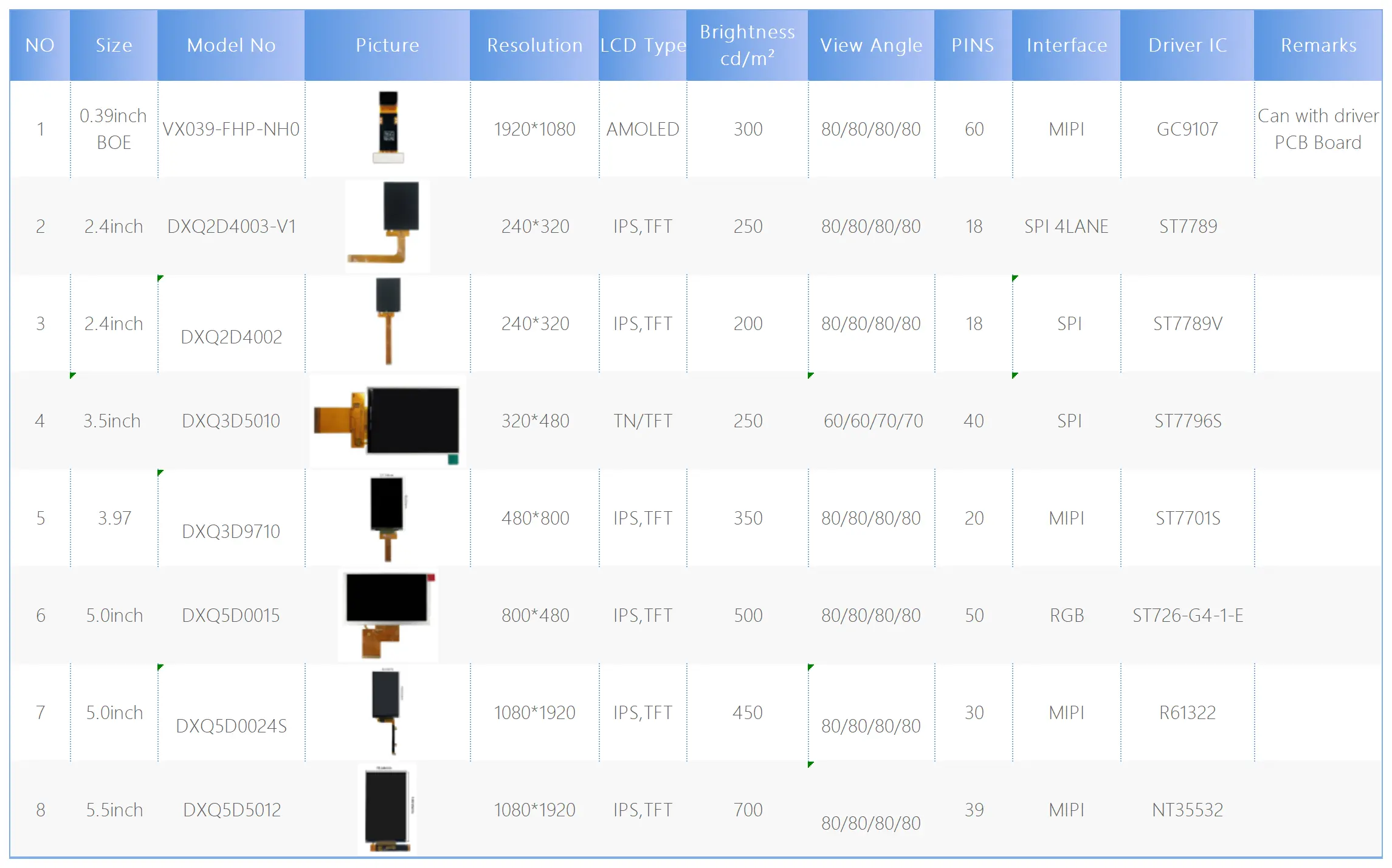
Task: Click the VX039-FHP-NH0 product picture
Action: [x=388, y=128]
